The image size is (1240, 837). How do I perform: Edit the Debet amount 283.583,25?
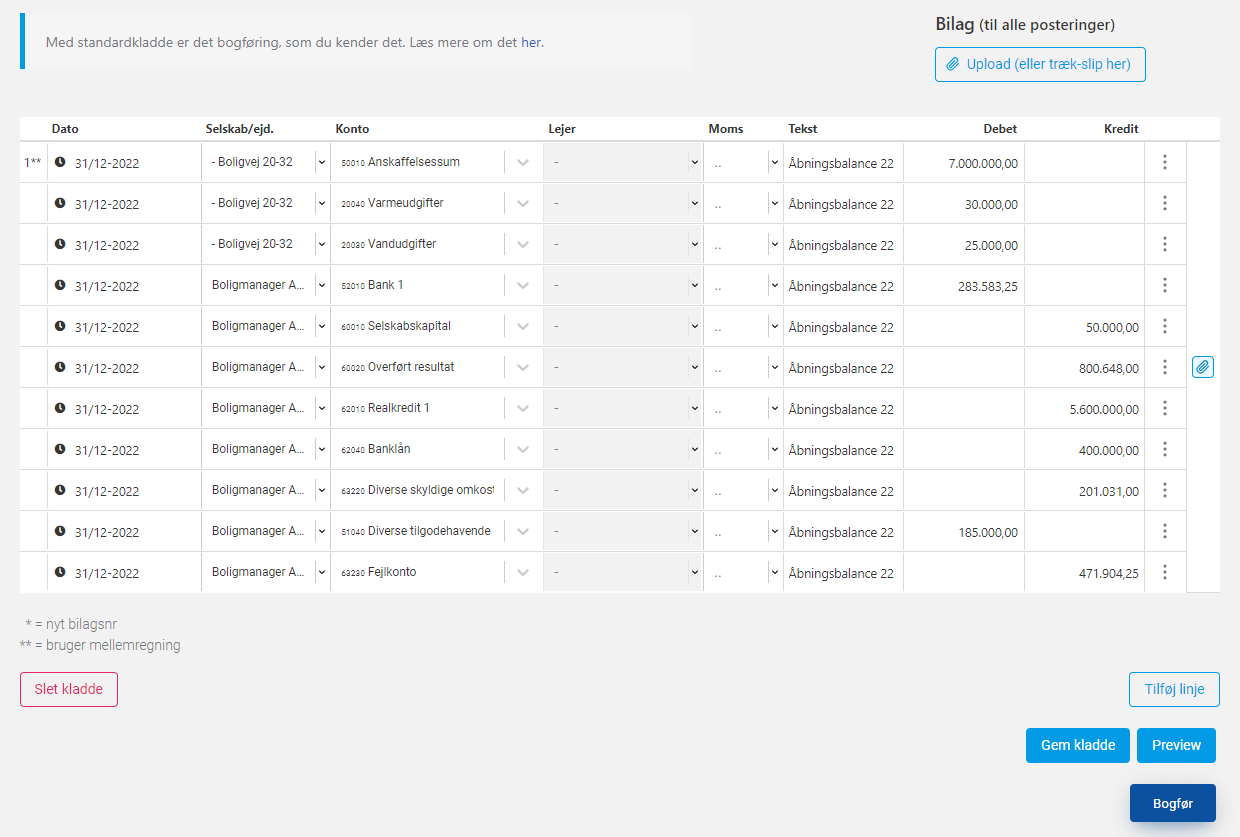pos(964,285)
